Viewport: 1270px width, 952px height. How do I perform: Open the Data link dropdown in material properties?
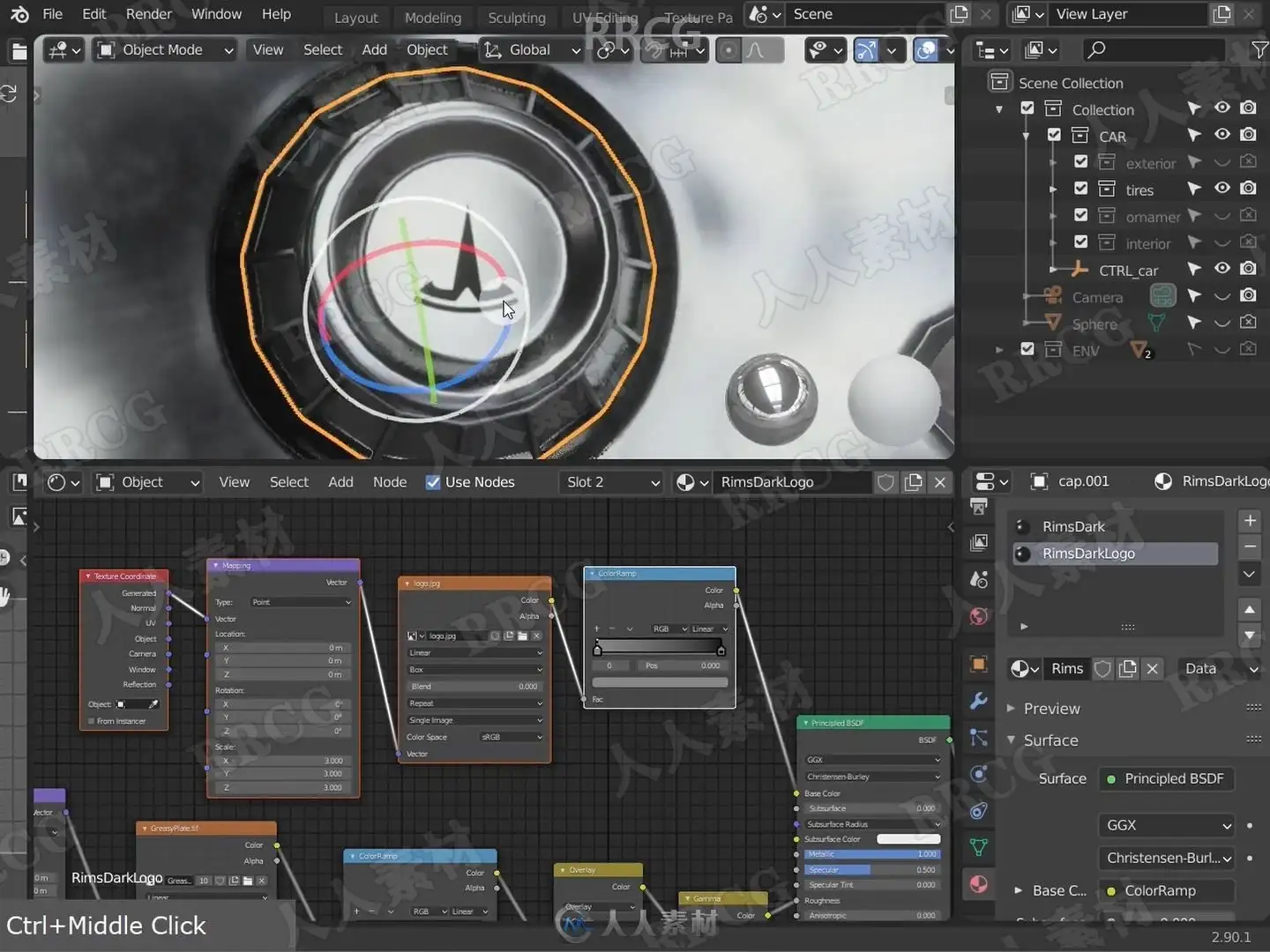[1223, 669]
